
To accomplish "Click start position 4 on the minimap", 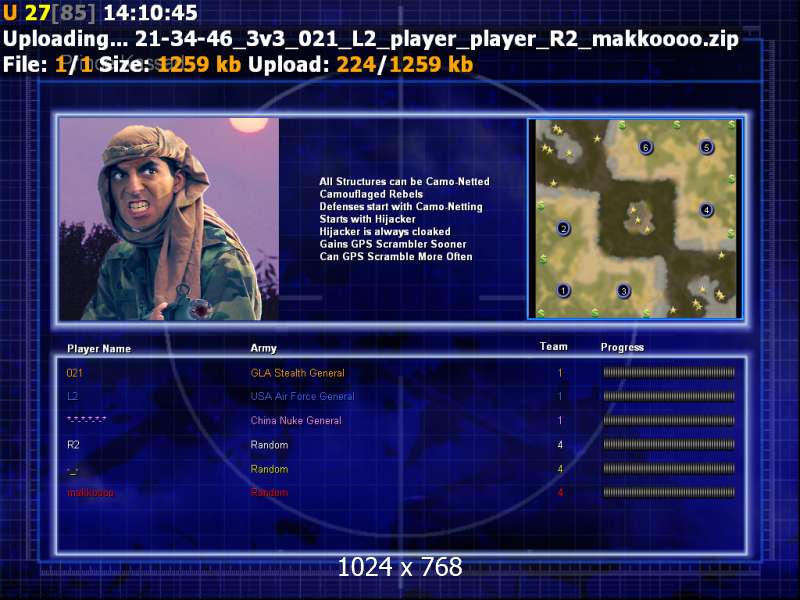I will 706,210.
